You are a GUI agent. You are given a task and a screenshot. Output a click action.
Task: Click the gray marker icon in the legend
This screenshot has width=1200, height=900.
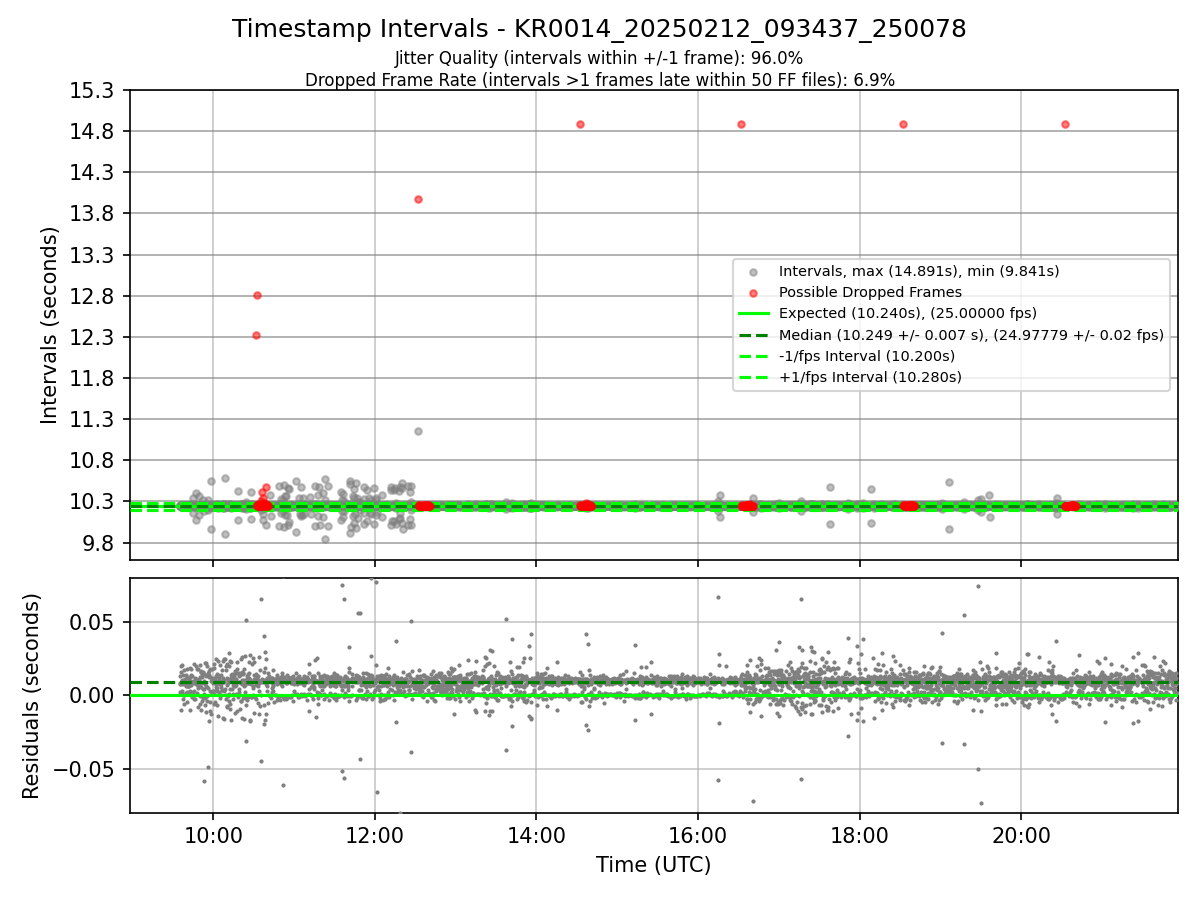(754, 271)
